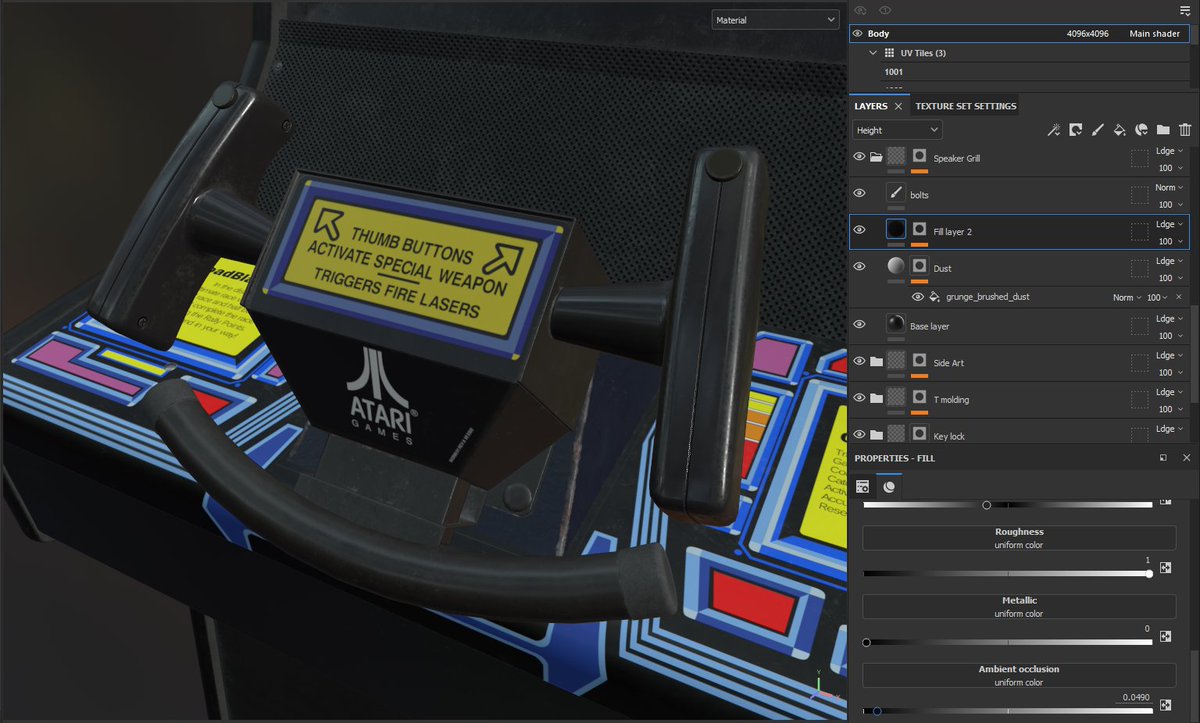Click the Key lock folder icon

(x=876, y=435)
